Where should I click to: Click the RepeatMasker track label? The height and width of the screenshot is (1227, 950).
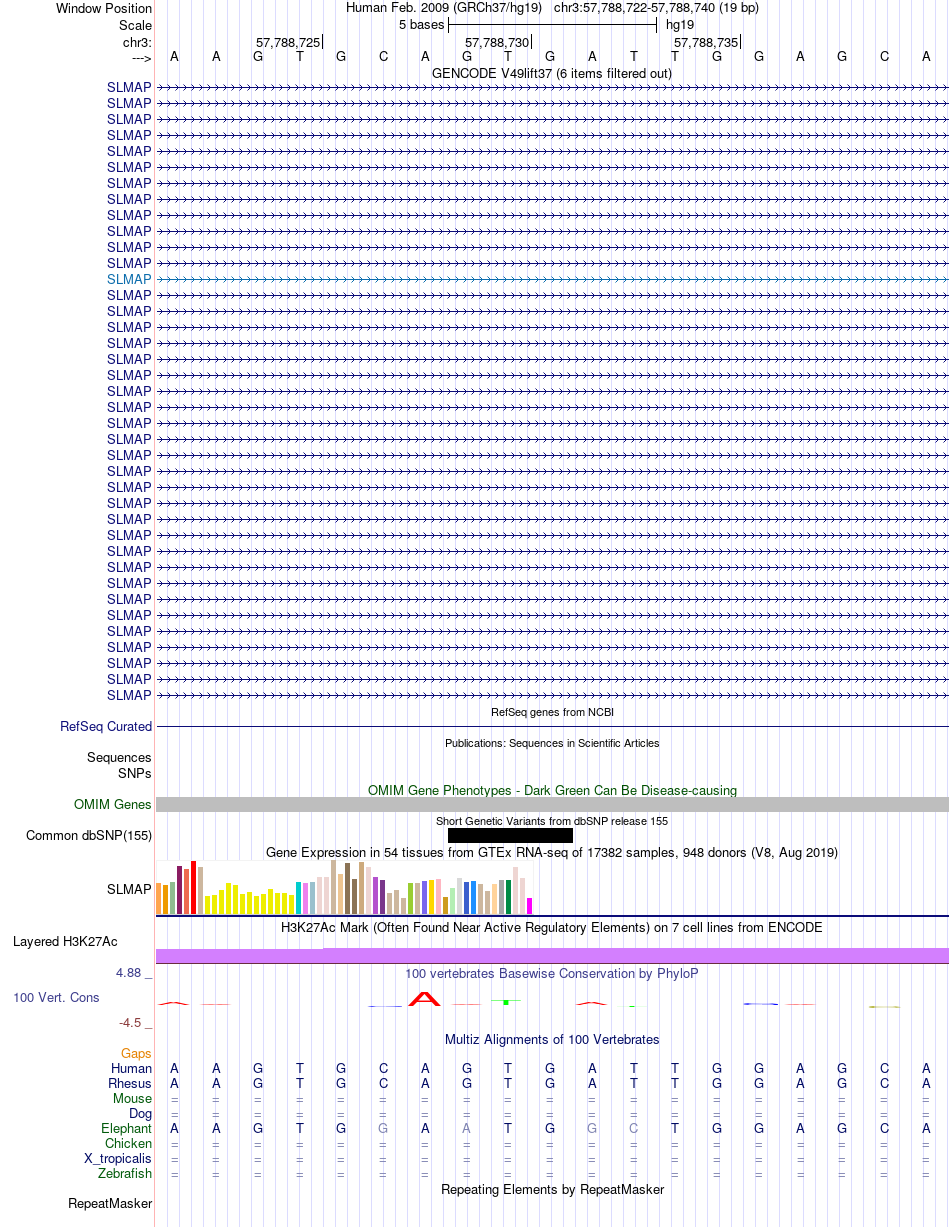coord(110,1204)
